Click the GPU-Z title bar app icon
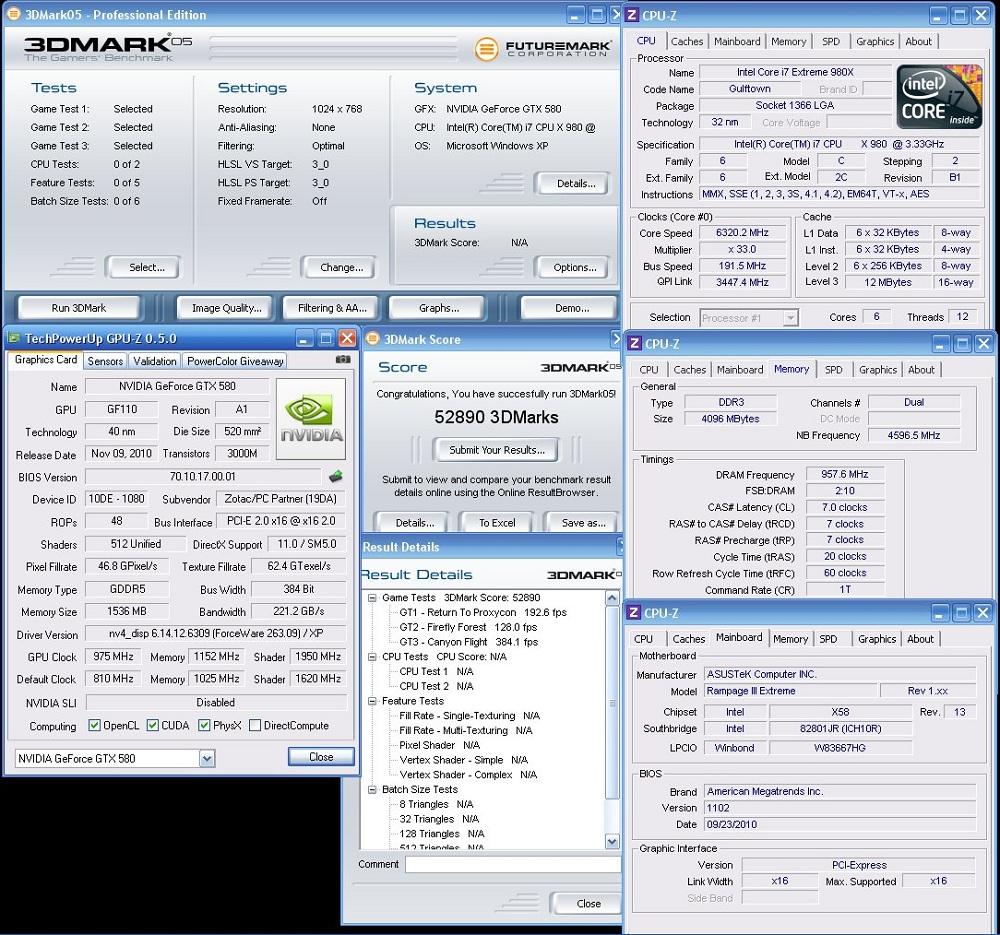 [x=14, y=338]
